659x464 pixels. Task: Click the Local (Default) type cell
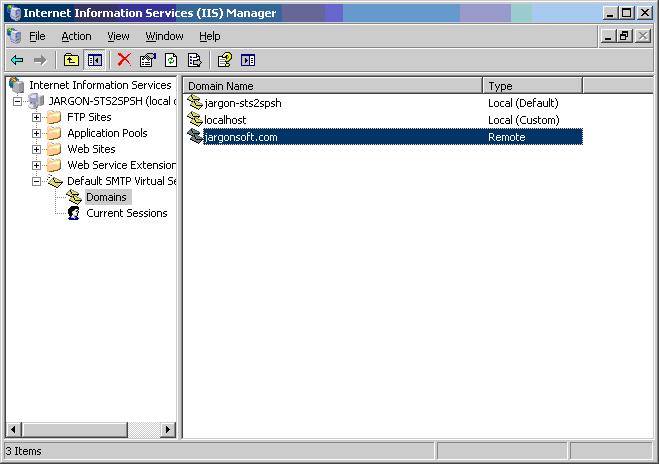click(x=523, y=103)
